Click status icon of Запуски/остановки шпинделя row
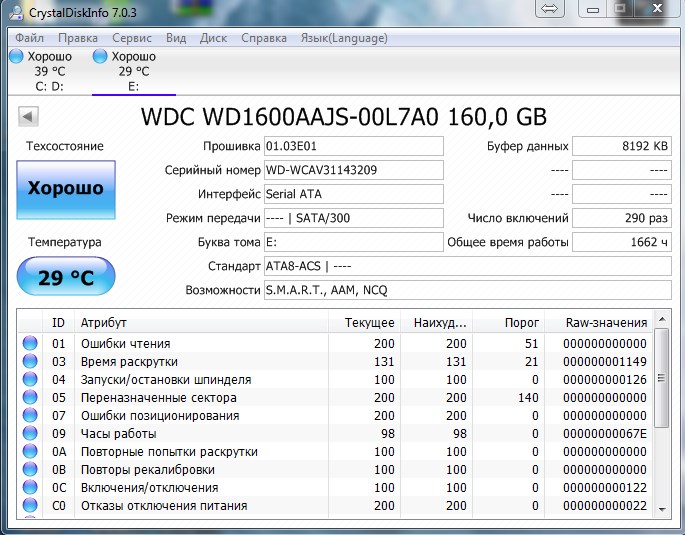Screen dimensions: 685x535 30,380
